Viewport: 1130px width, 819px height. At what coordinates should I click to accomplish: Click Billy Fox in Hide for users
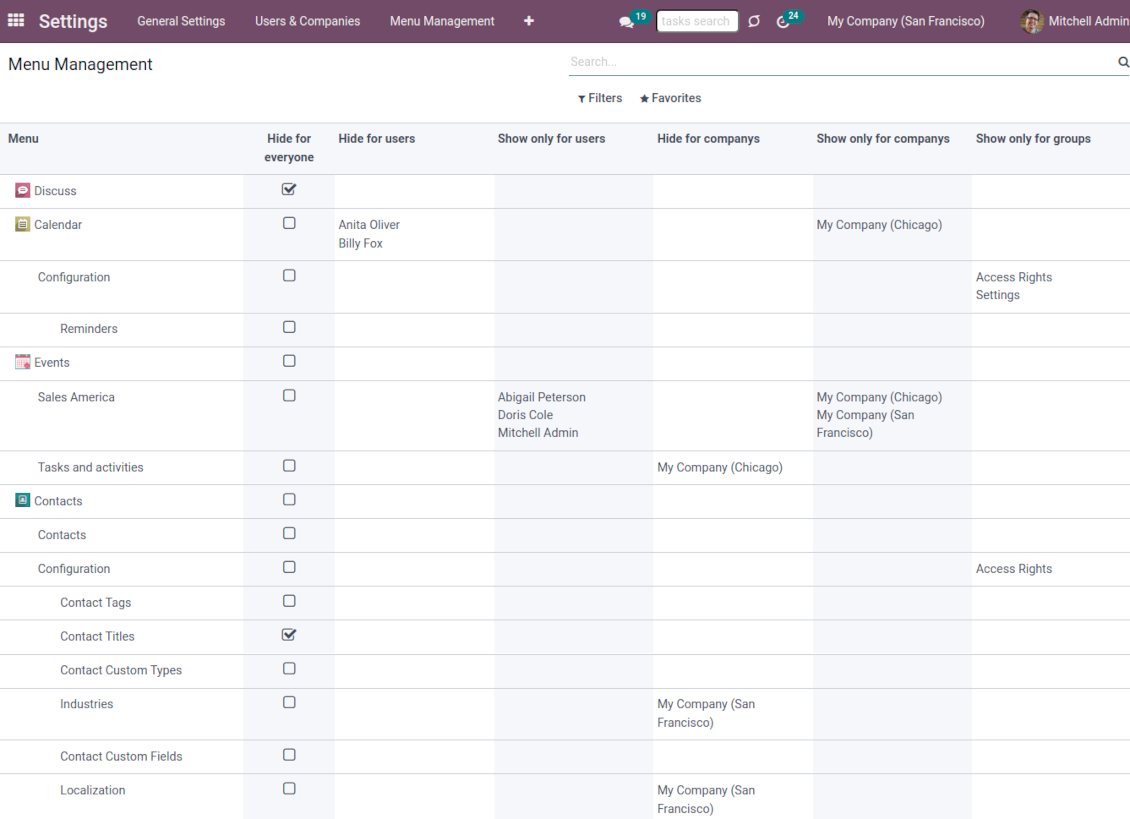click(360, 244)
